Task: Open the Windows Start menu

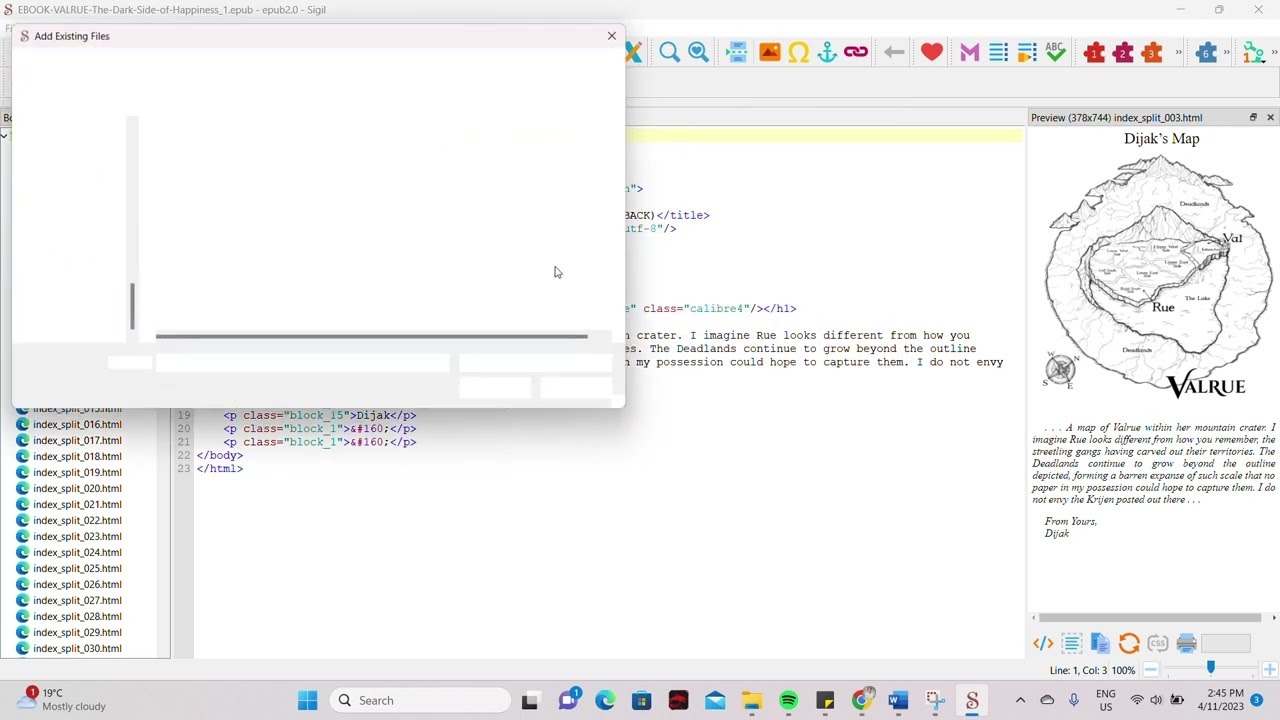Action: pos(307,700)
